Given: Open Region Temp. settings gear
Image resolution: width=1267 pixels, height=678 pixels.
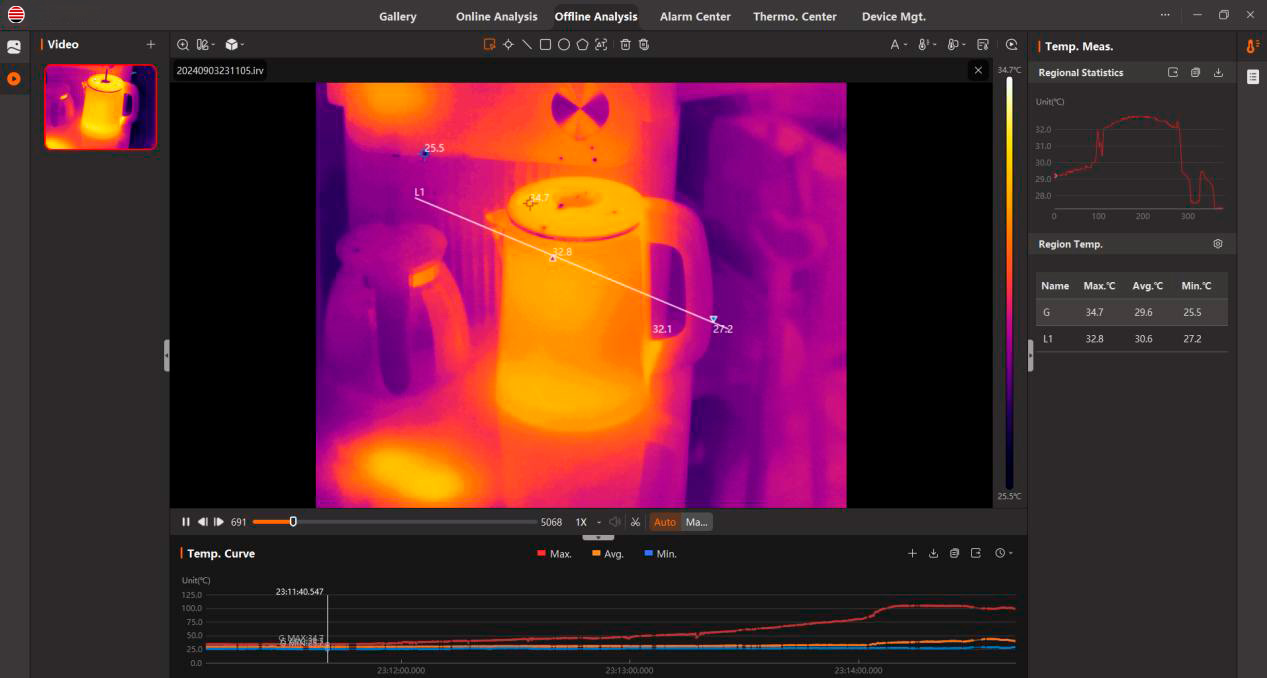Looking at the screenshot, I should click(1218, 244).
